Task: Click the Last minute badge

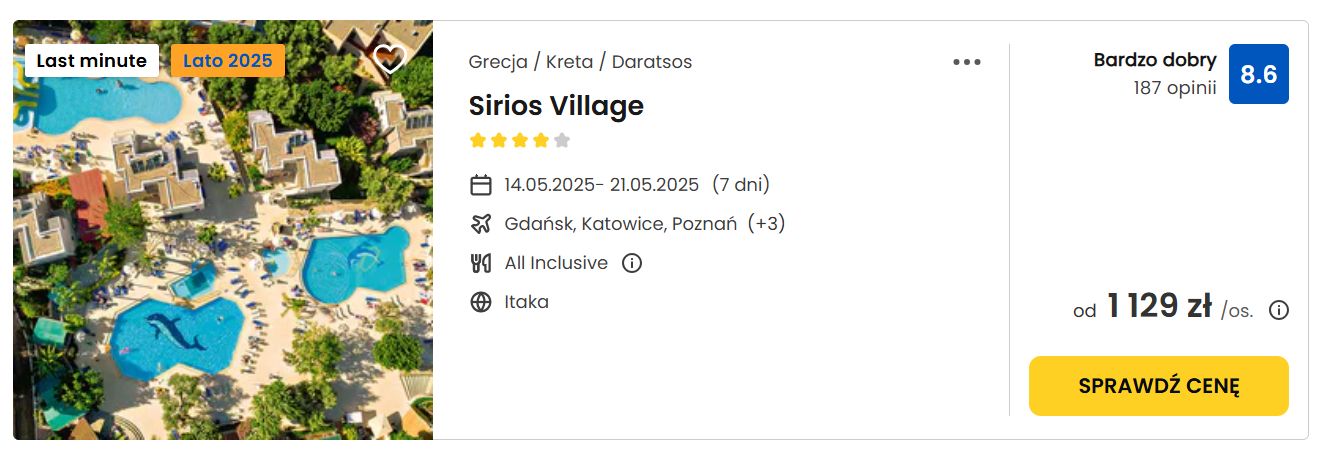Action: 92,61
